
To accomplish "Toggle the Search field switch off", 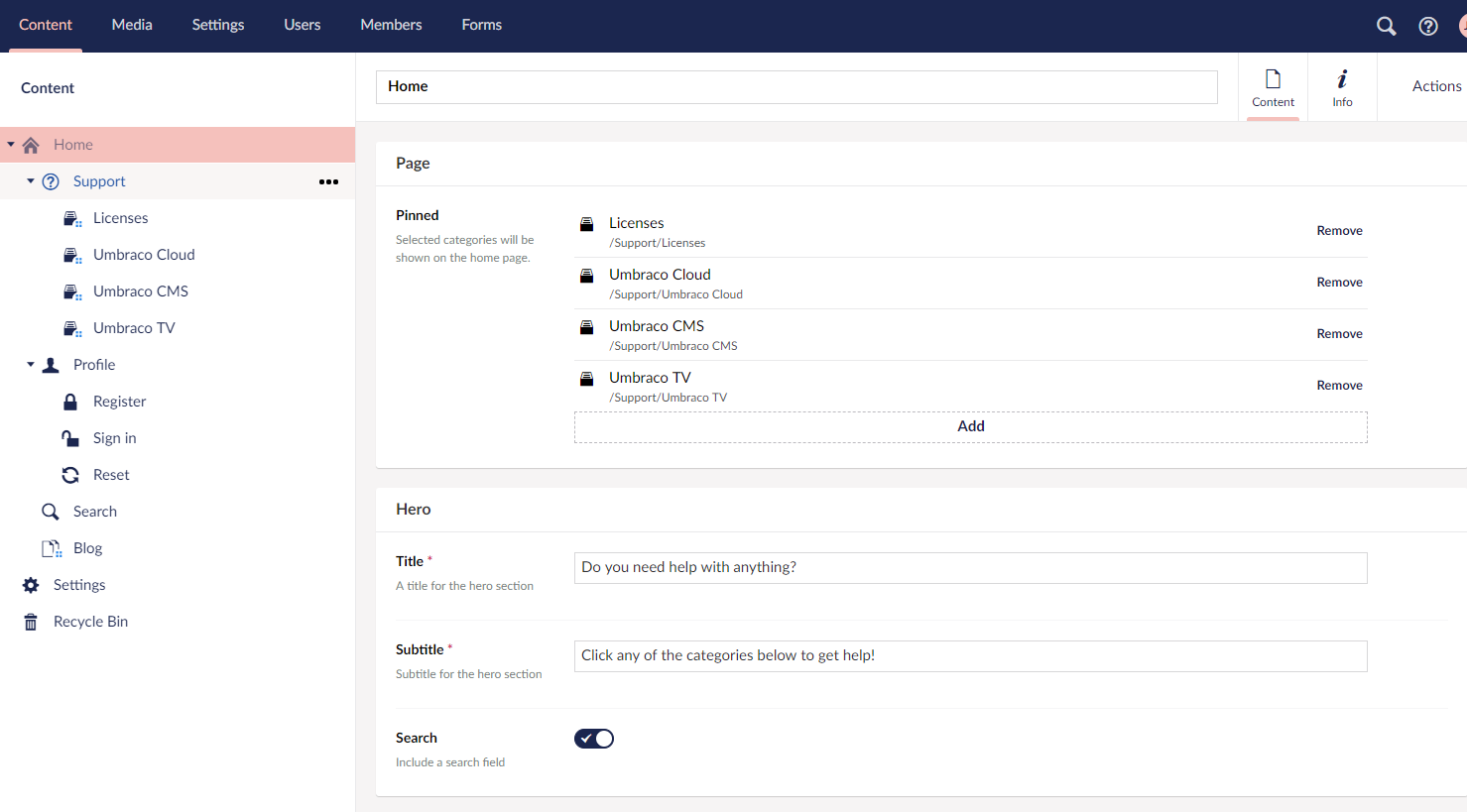I will point(594,739).
